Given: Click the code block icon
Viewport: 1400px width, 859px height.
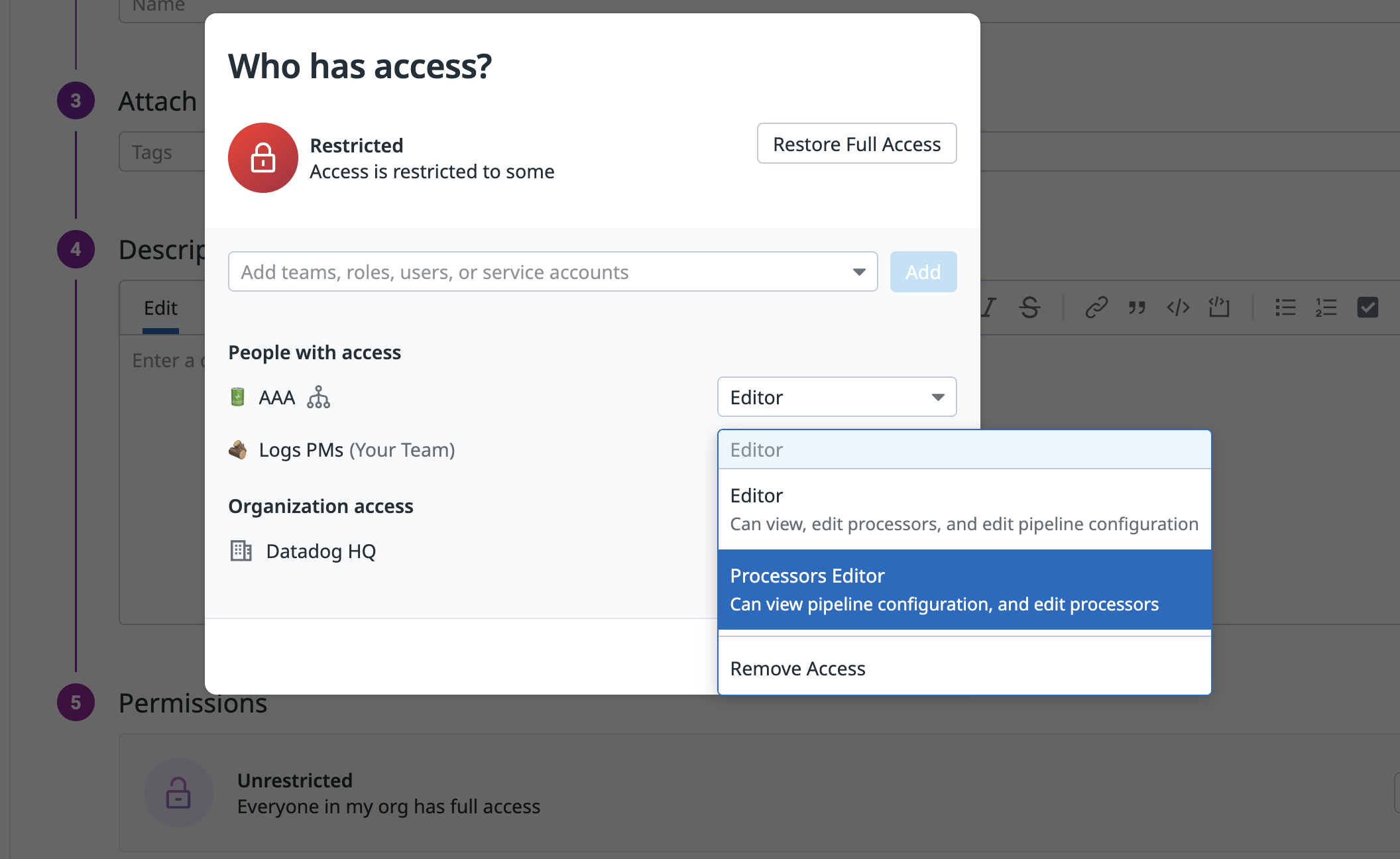Looking at the screenshot, I should 1218,308.
